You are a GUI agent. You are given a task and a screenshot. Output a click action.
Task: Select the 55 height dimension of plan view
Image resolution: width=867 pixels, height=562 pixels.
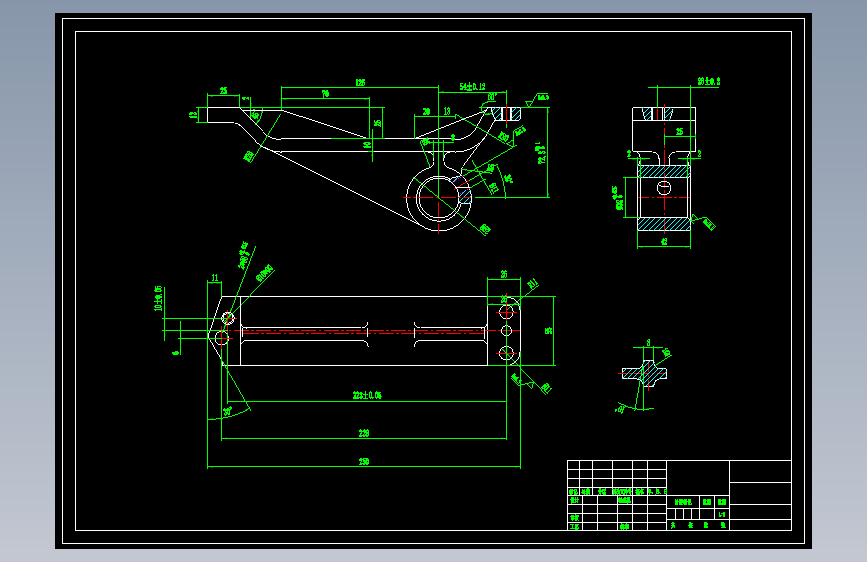tap(549, 330)
